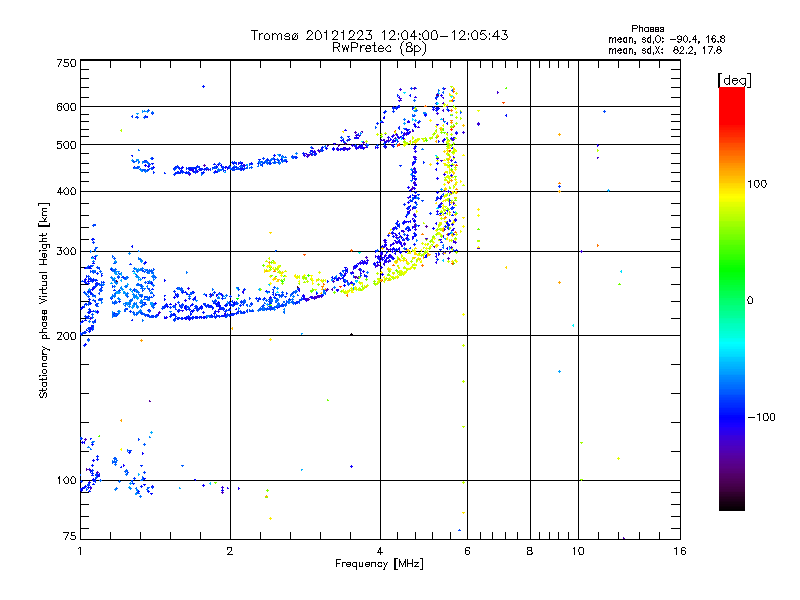Screen dimensions: 800x600
Task: Click the y-axis tick label '750'
Action: click(66, 63)
